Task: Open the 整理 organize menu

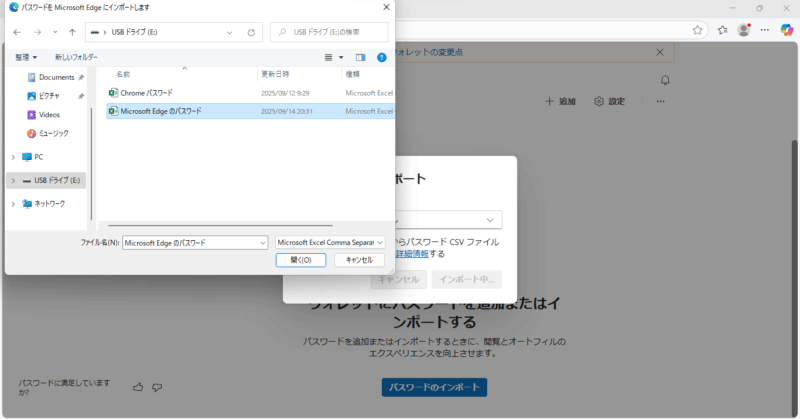Action: [26, 57]
